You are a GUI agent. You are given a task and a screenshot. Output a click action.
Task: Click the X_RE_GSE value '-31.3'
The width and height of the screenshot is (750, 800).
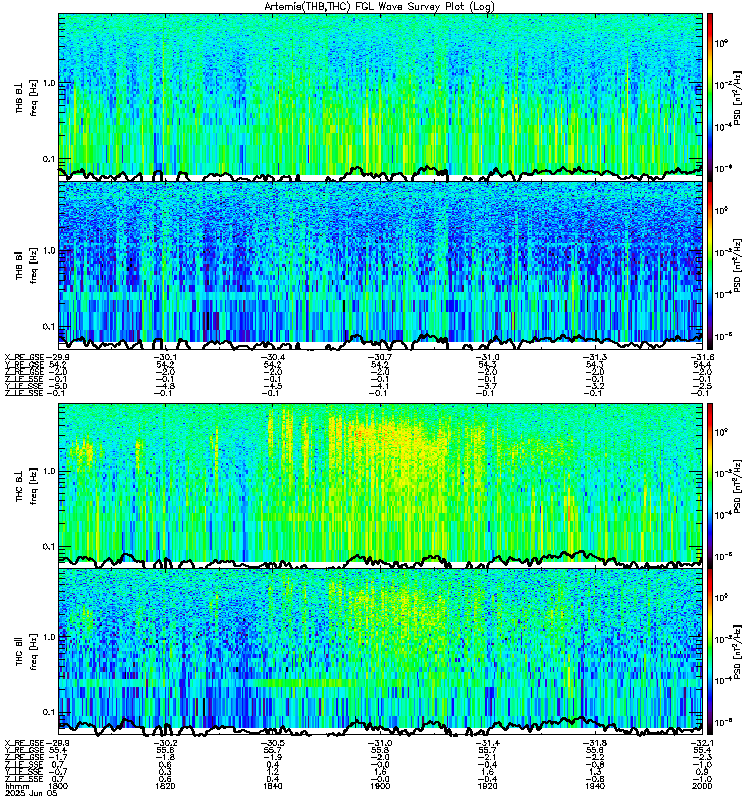point(595,357)
